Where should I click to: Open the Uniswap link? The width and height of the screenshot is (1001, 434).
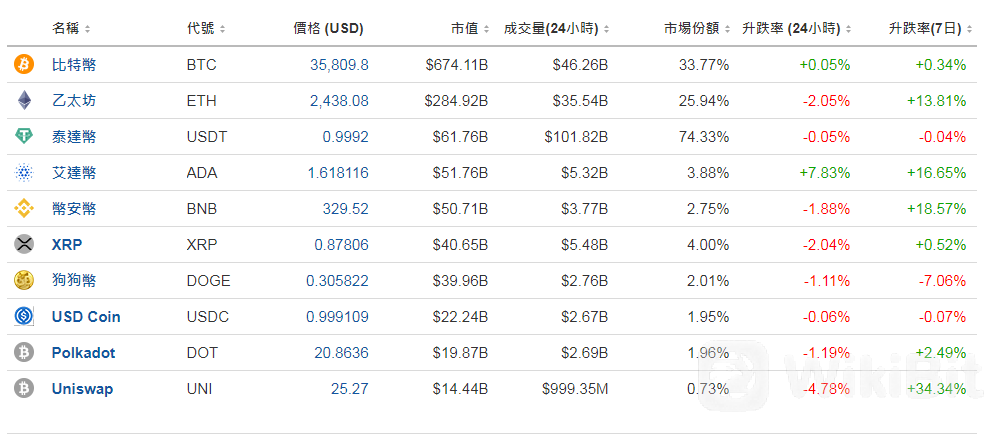coord(82,388)
